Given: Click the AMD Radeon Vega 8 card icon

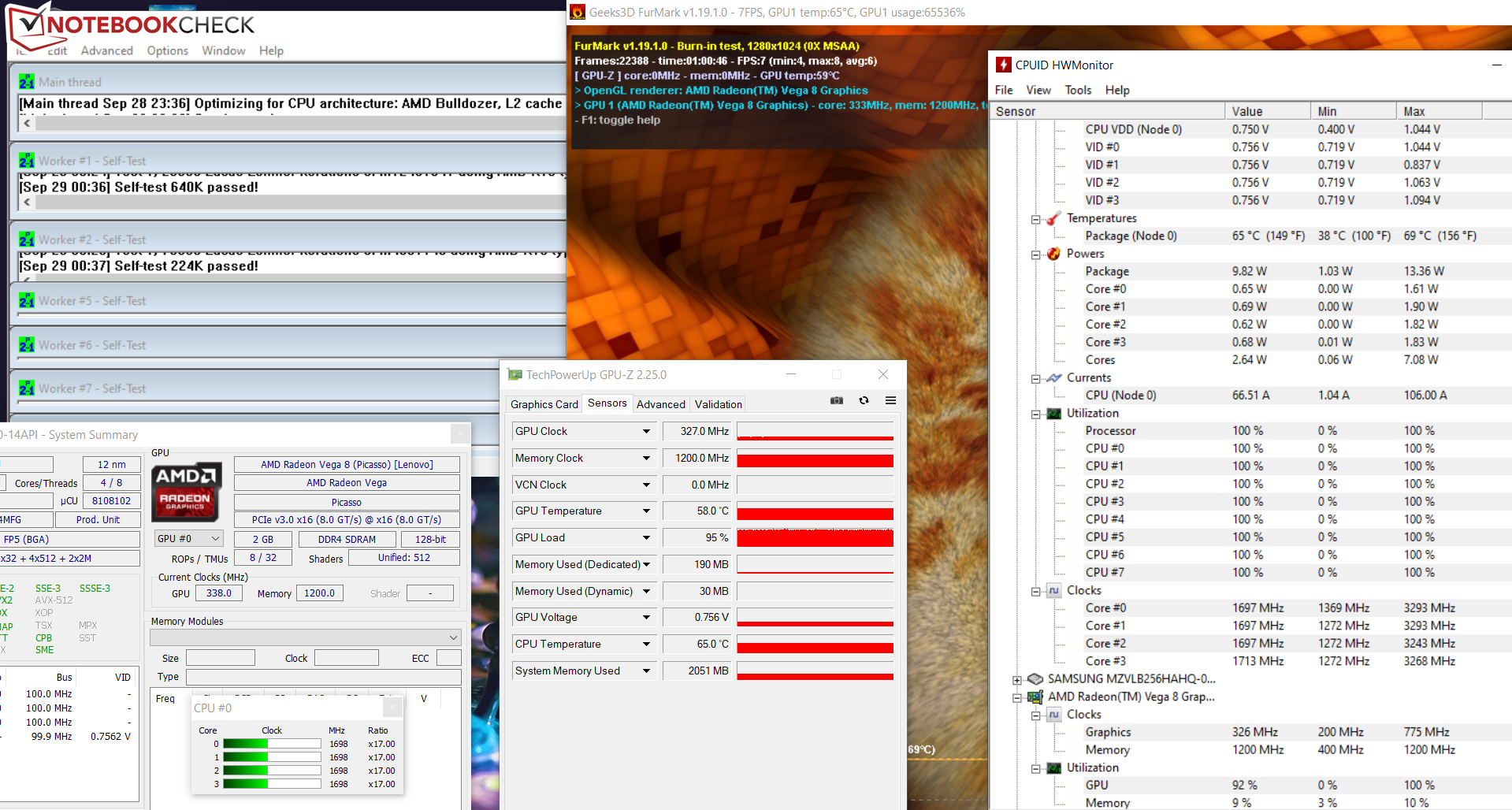Looking at the screenshot, I should tap(1035, 697).
